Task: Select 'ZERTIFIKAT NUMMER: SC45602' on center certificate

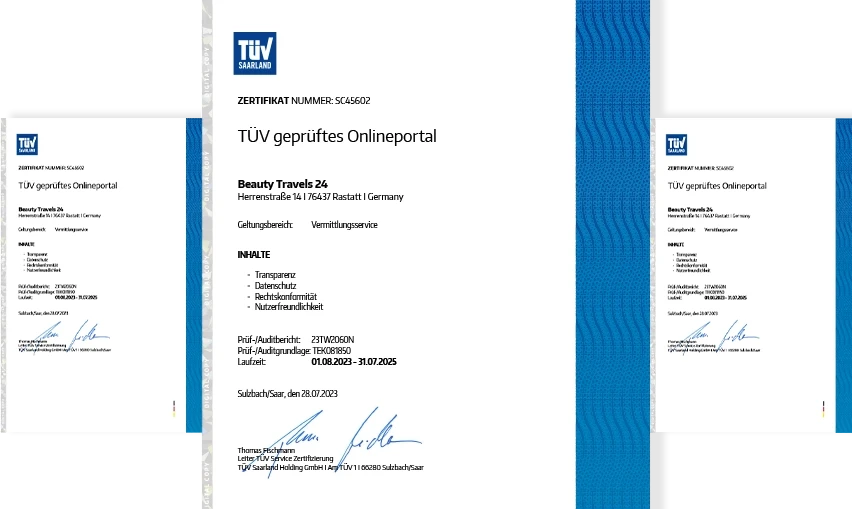Action: coord(304,100)
